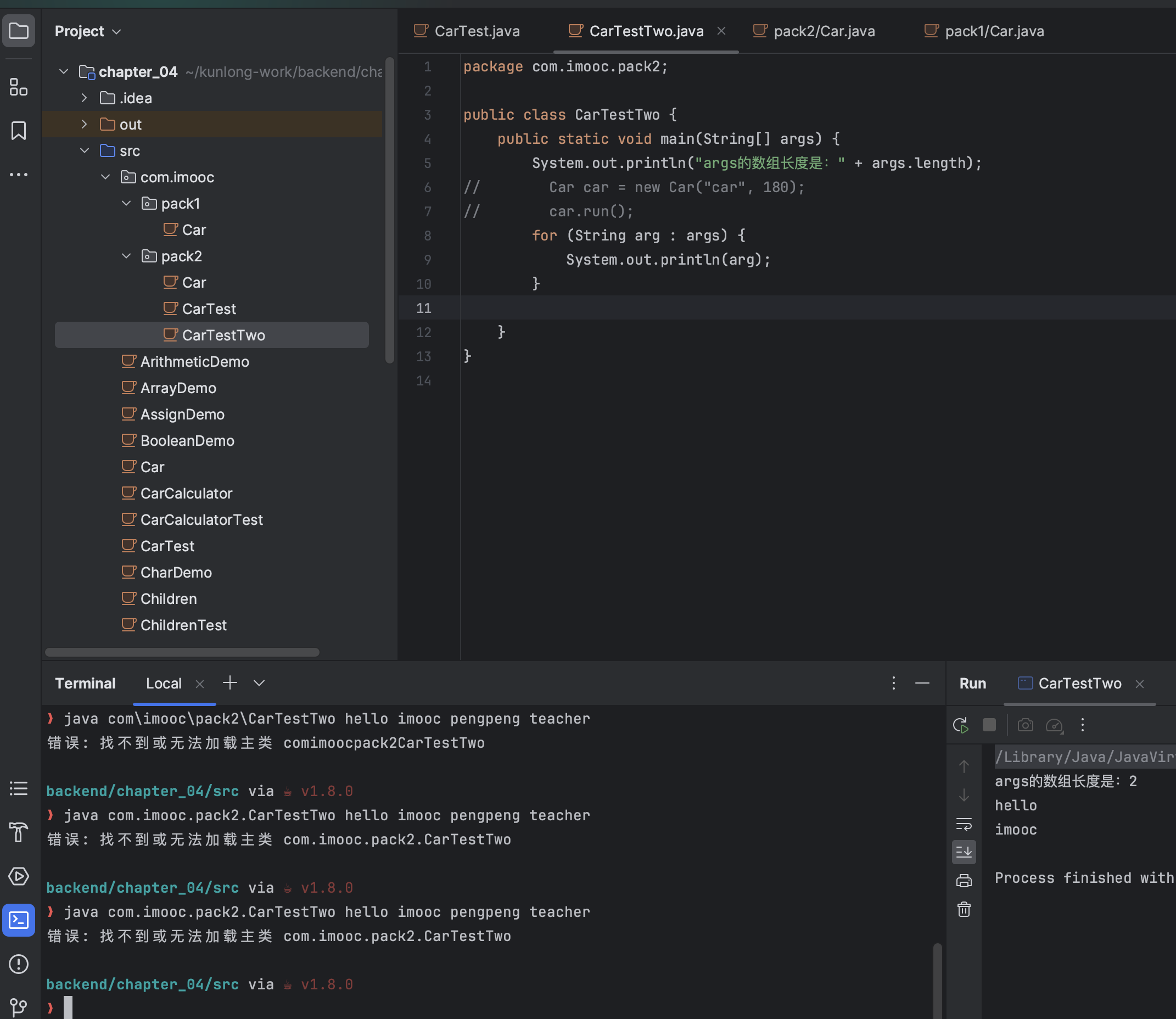
Task: Close the Local terminal tab
Action: pyautogui.click(x=200, y=684)
